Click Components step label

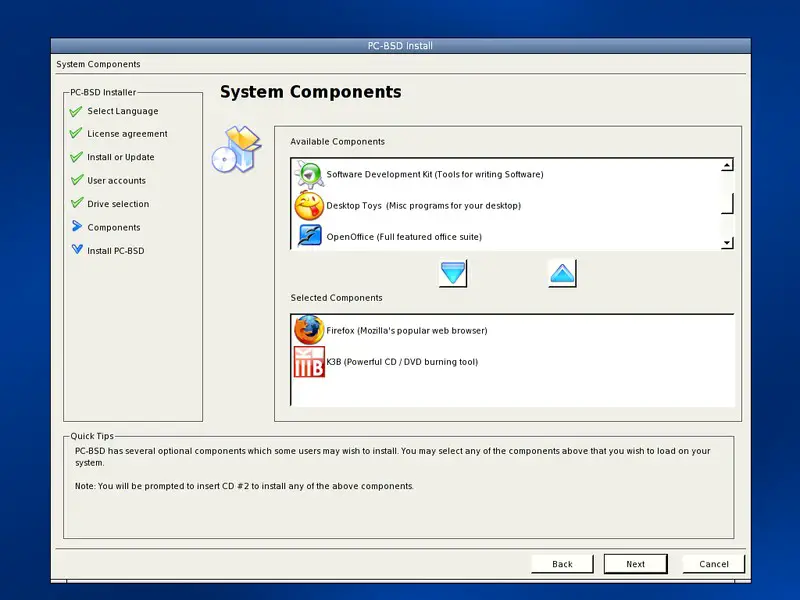tap(114, 228)
